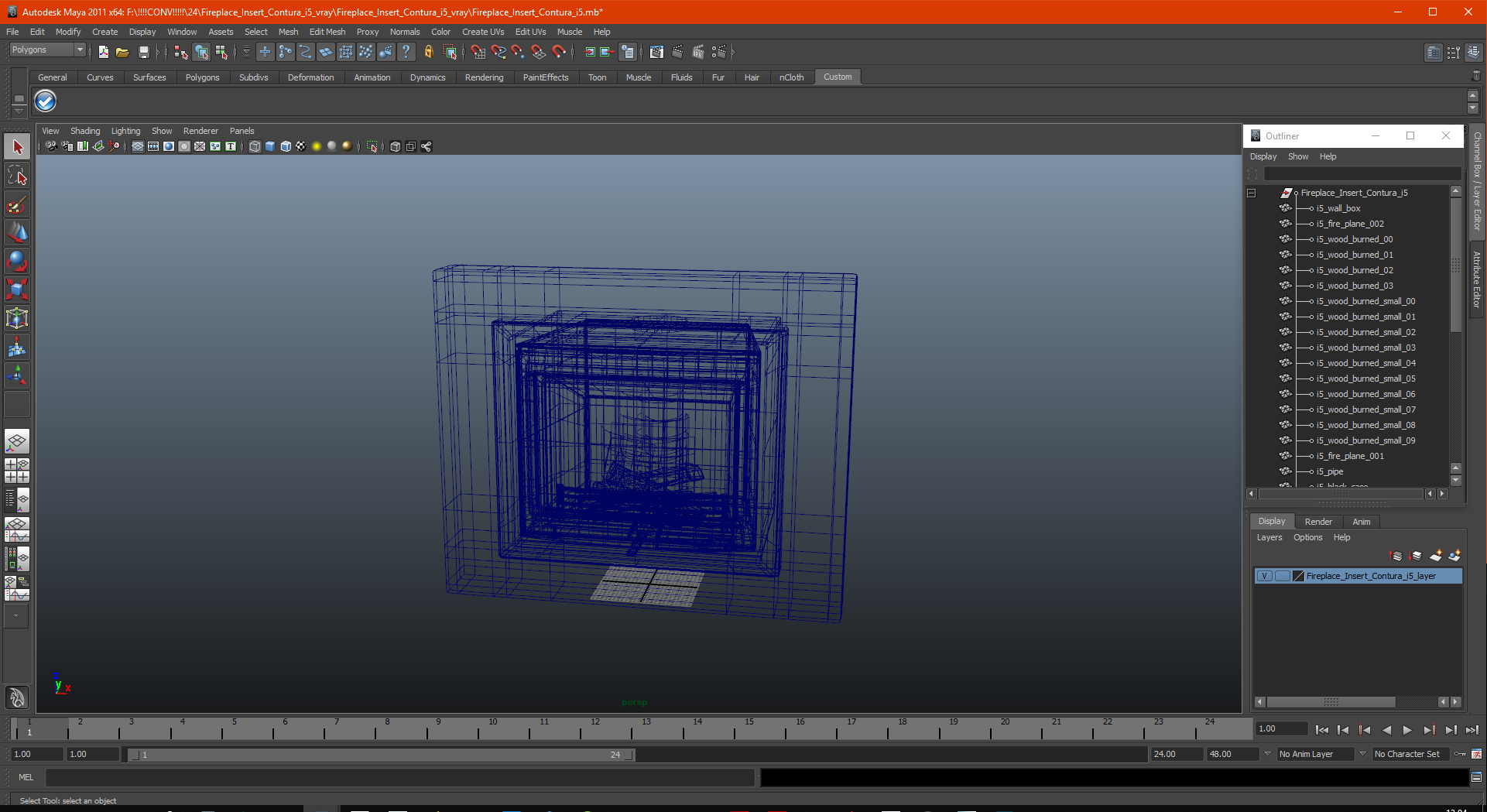Click the select camera icon in panel toolbar

[x=51, y=146]
